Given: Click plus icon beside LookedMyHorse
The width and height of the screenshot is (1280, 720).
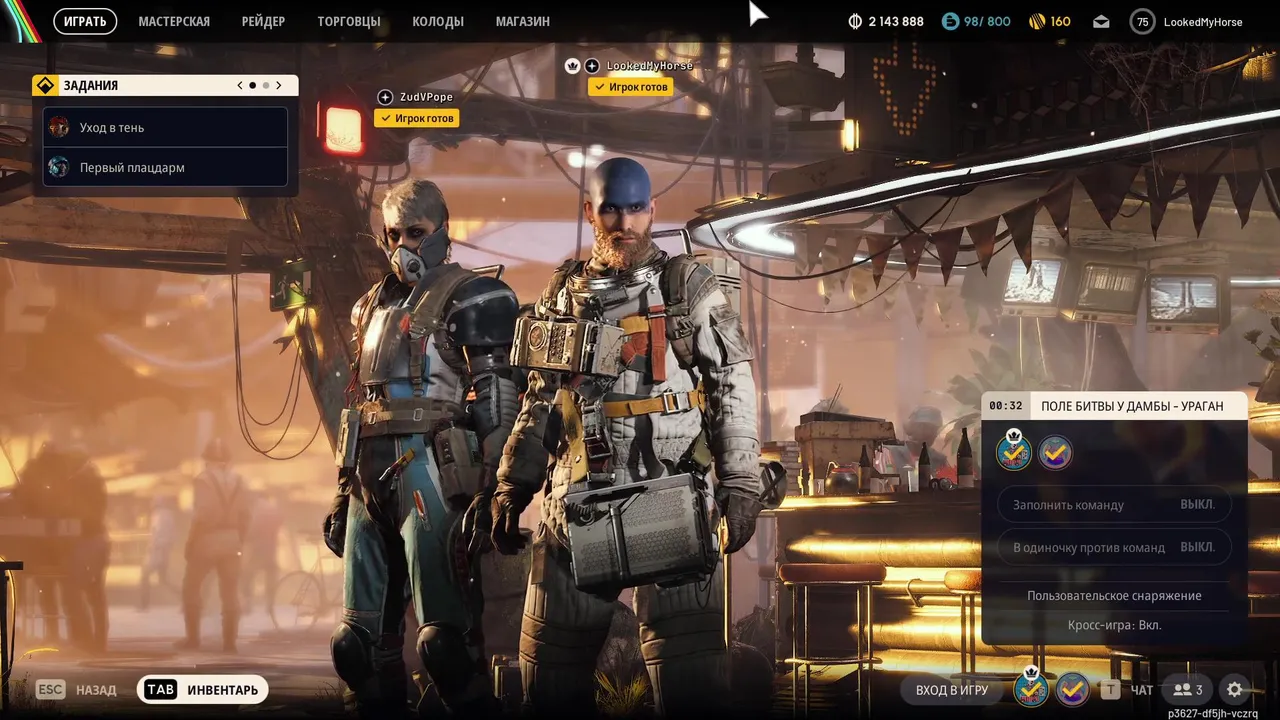Looking at the screenshot, I should click(x=592, y=66).
